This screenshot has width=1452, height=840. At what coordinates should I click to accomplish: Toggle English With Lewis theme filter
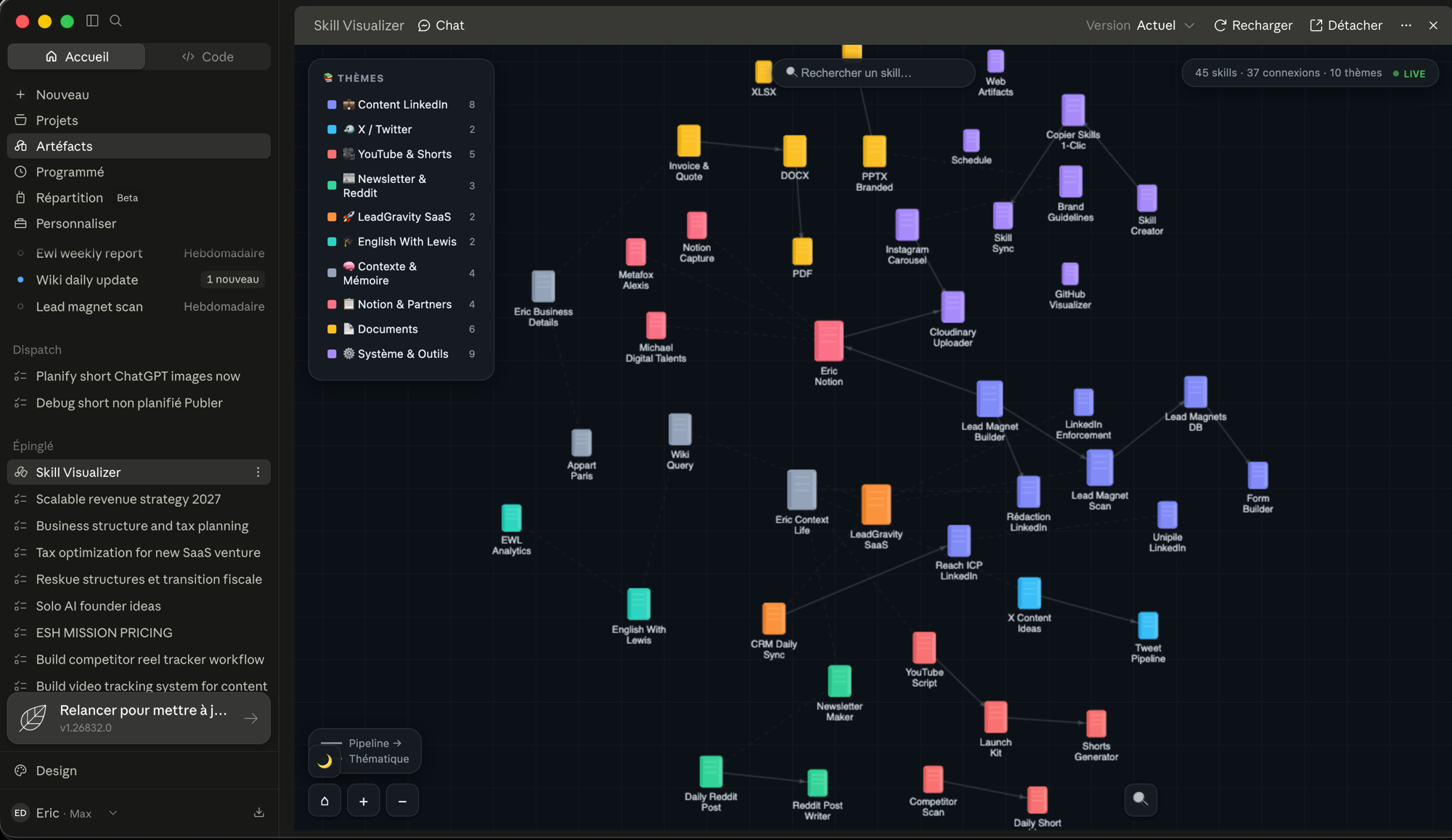pyautogui.click(x=401, y=242)
